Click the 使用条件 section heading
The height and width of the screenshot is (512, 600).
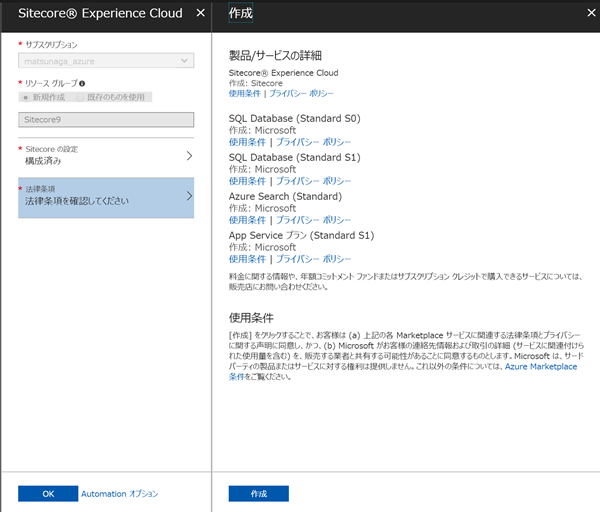tap(251, 318)
